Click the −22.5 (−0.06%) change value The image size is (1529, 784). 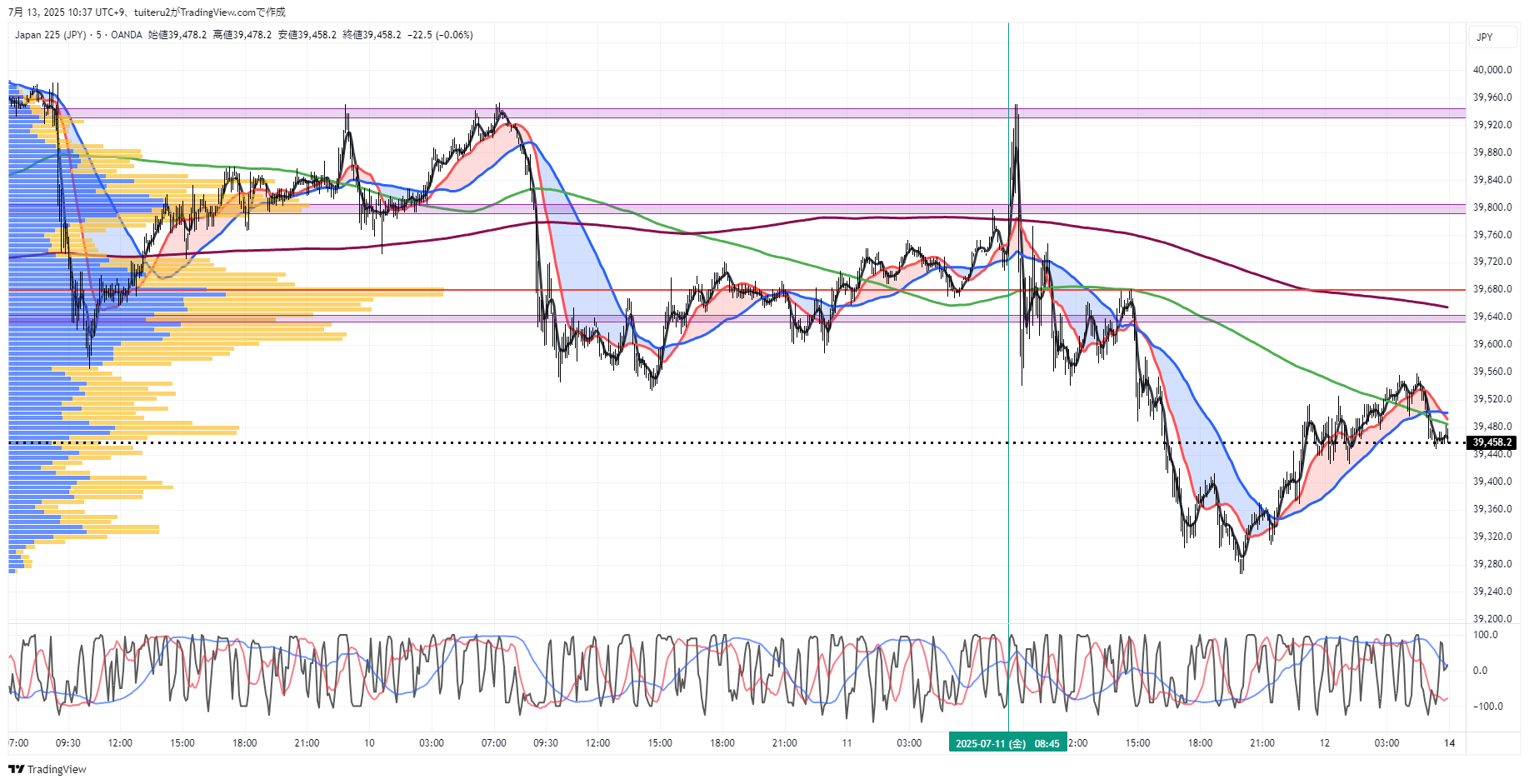441,35
